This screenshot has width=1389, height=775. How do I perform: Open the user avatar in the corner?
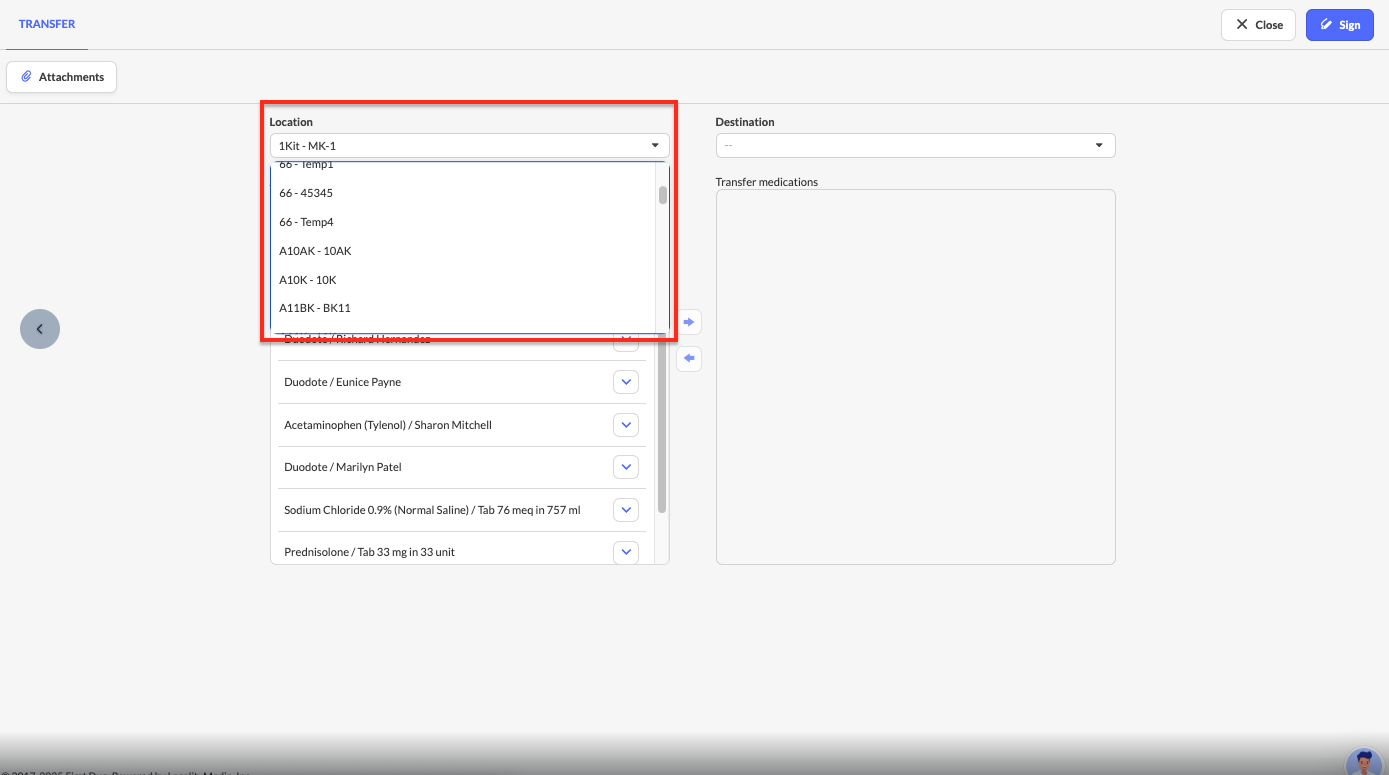pyautogui.click(x=1363, y=762)
